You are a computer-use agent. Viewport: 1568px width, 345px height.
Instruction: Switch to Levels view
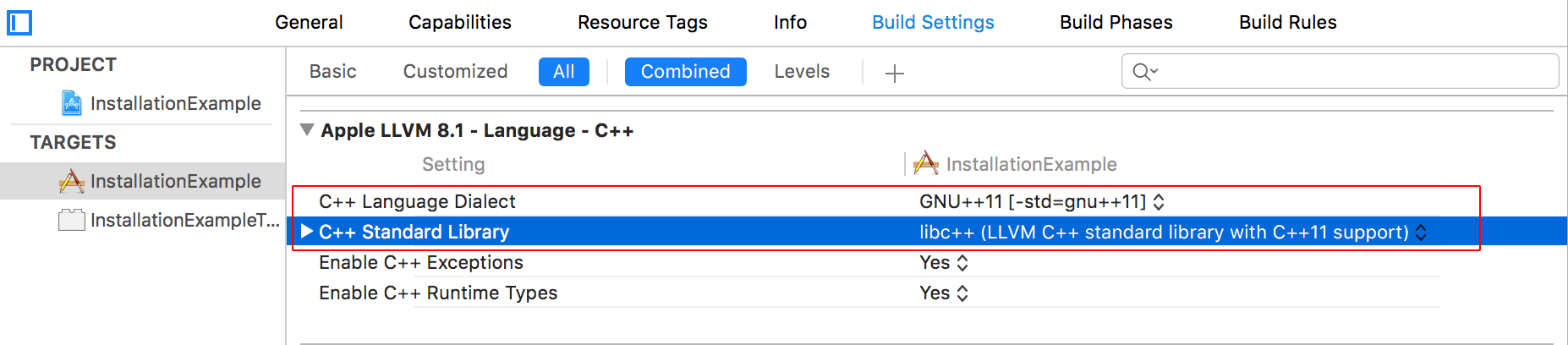(802, 72)
